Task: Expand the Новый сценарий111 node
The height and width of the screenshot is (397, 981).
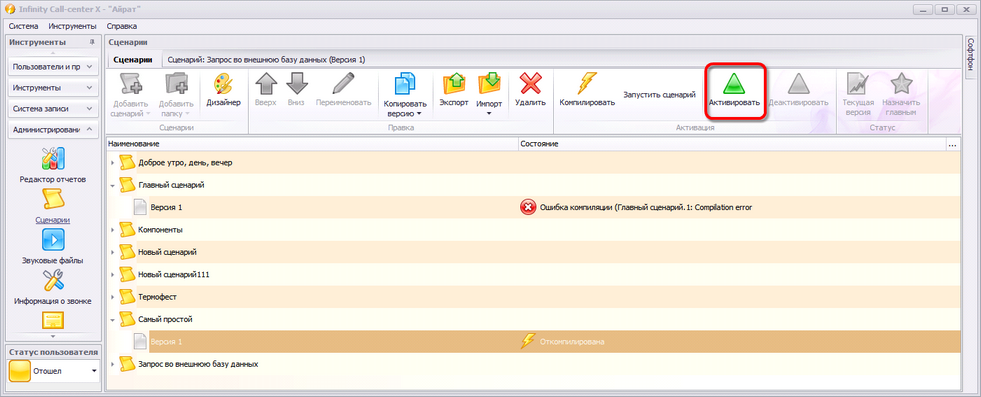Action: tap(113, 274)
